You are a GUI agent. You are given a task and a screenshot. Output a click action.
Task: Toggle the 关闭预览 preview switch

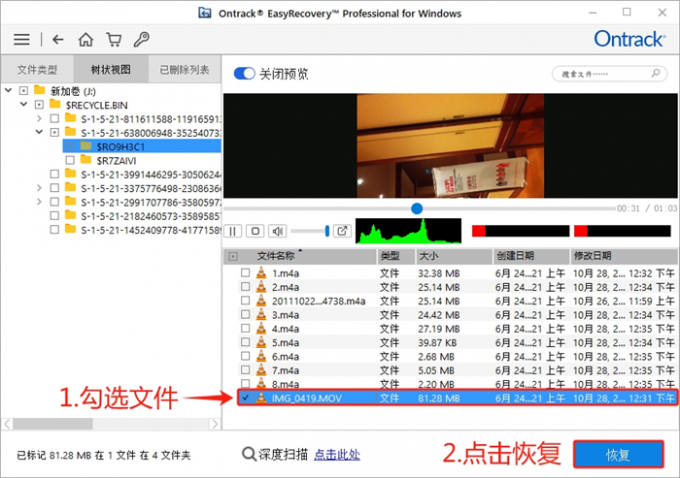tap(244, 73)
